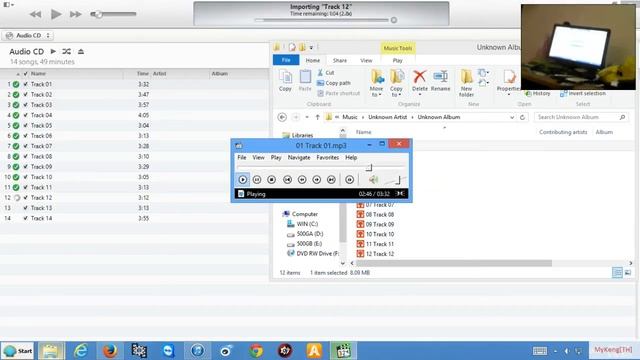Go up one folder level in Explorer
The width and height of the screenshot is (640, 360).
tap(317, 118)
